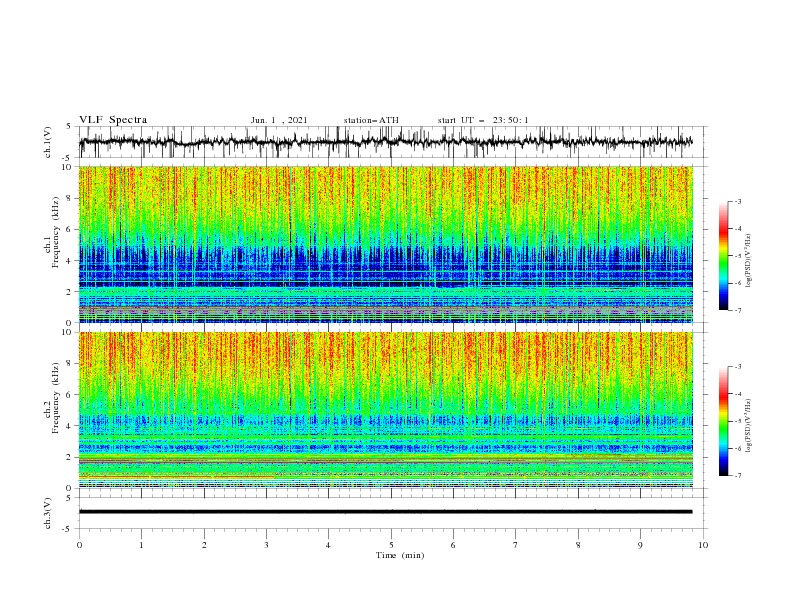The height and width of the screenshot is (612, 792).
Task: Click the ch.1 PSD color scale bar
Action: coord(723,256)
